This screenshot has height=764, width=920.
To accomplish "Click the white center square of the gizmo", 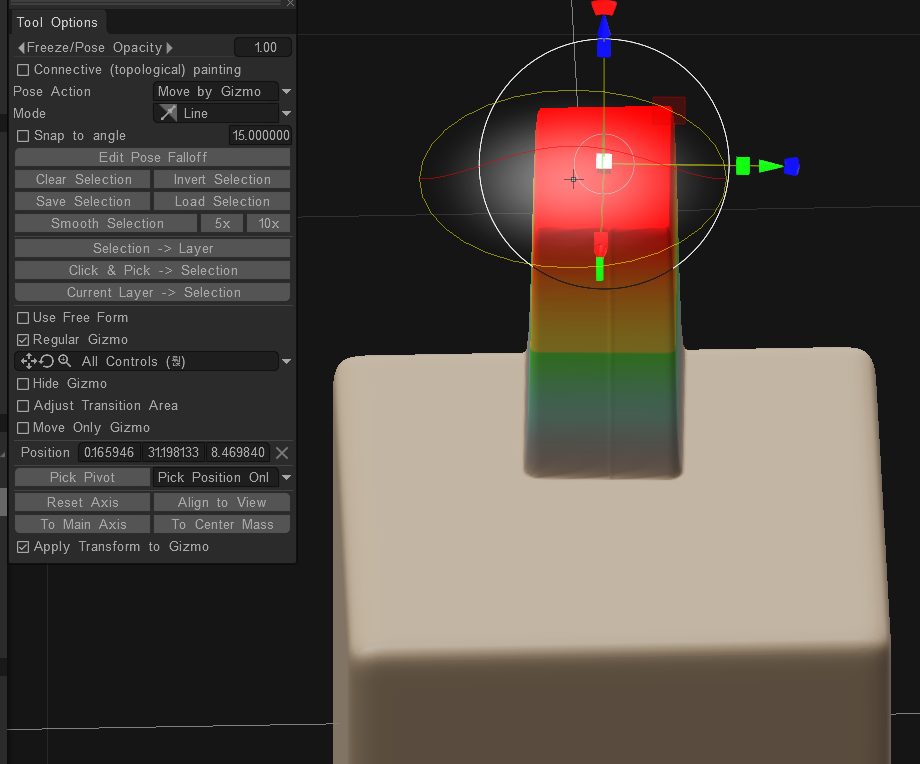I will pos(603,161).
